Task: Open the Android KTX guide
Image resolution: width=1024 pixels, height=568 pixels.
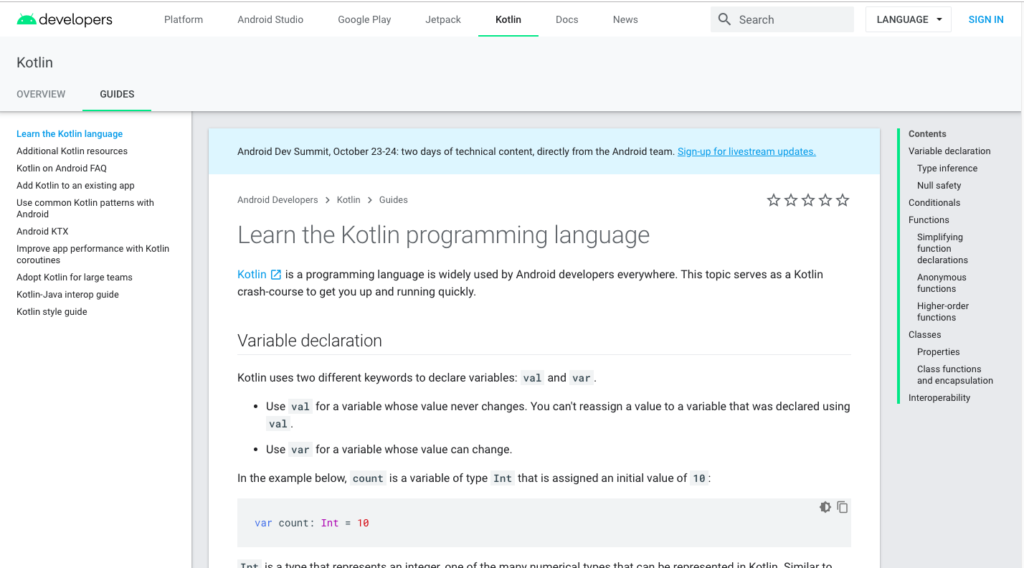Action: pyautogui.click(x=42, y=231)
